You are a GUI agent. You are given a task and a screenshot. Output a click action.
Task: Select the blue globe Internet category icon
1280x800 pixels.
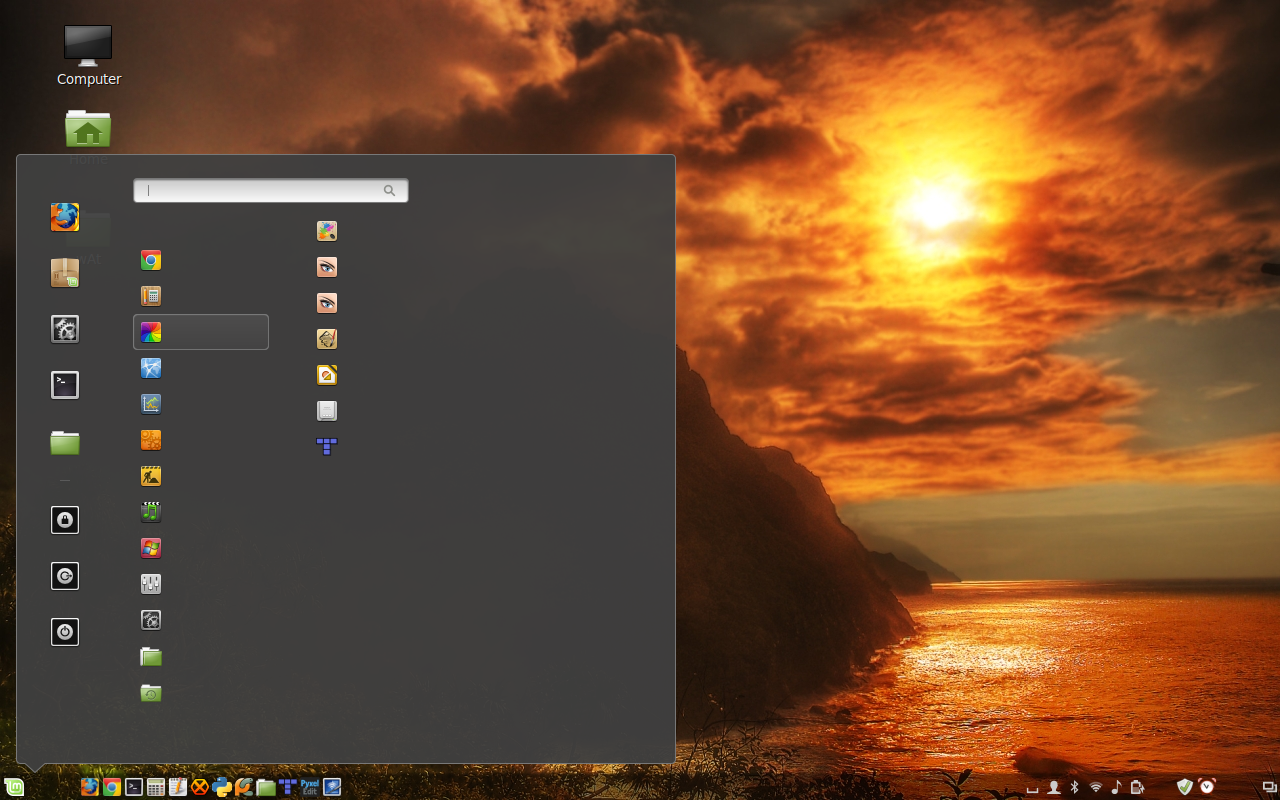[x=151, y=368]
